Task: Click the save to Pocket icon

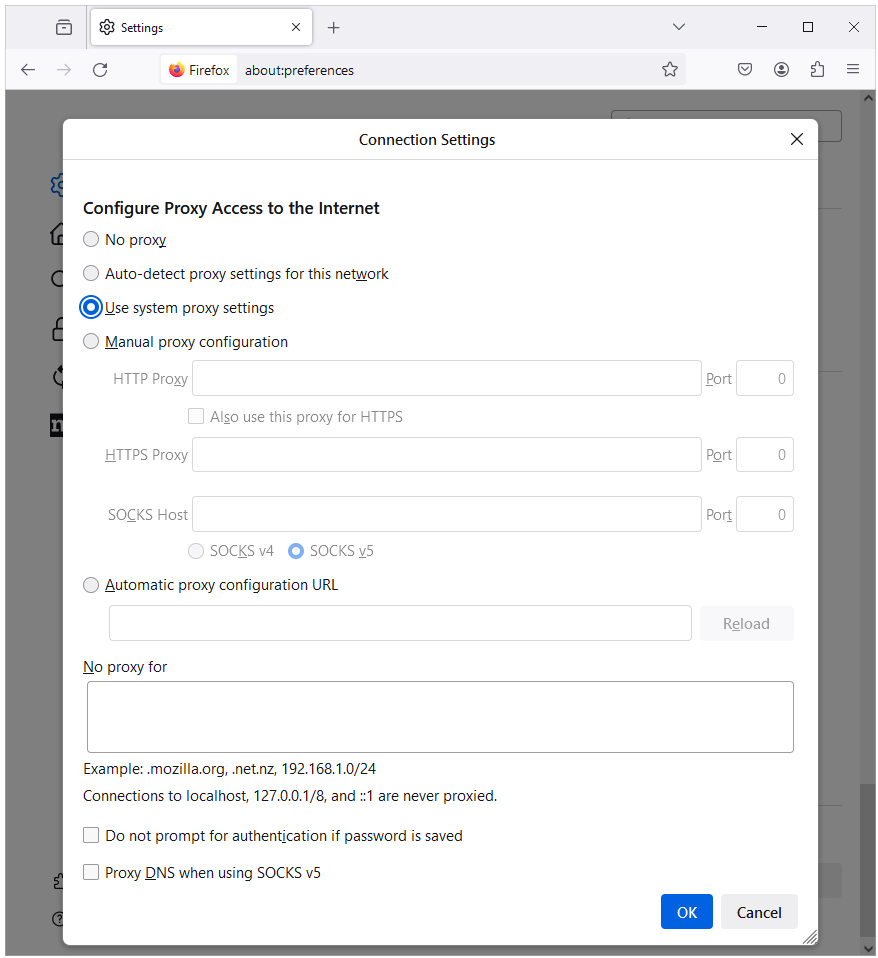Action: click(x=744, y=69)
